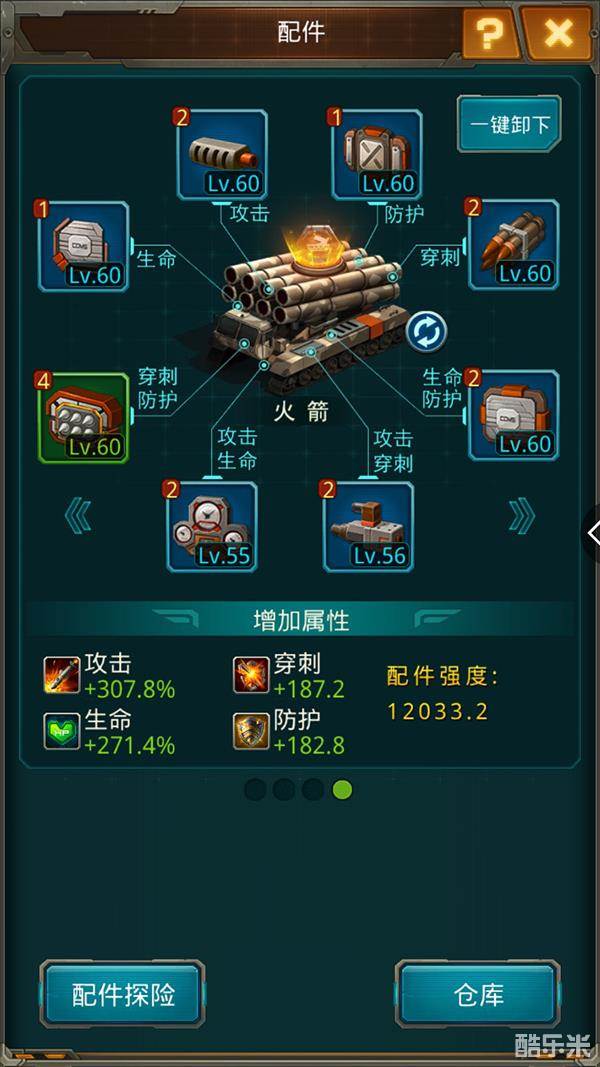Open help via the question mark button
The width and height of the screenshot is (600, 1067).
(488, 33)
